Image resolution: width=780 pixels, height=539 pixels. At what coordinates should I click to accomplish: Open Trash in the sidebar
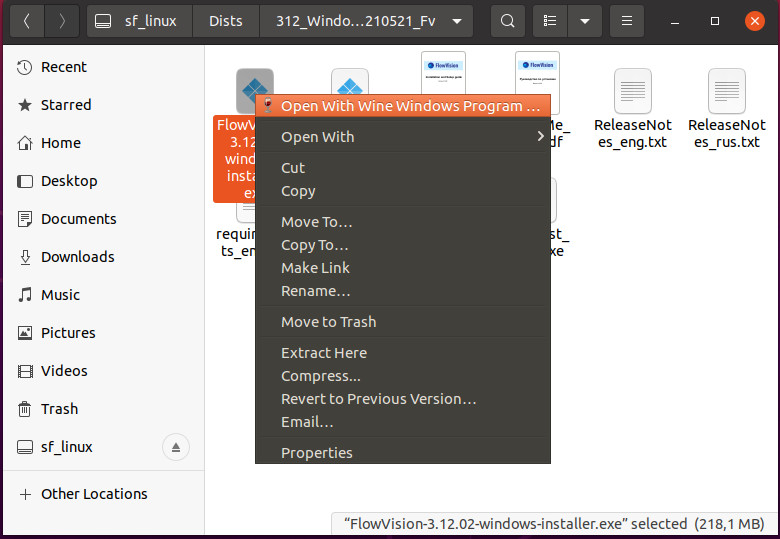pos(103,409)
